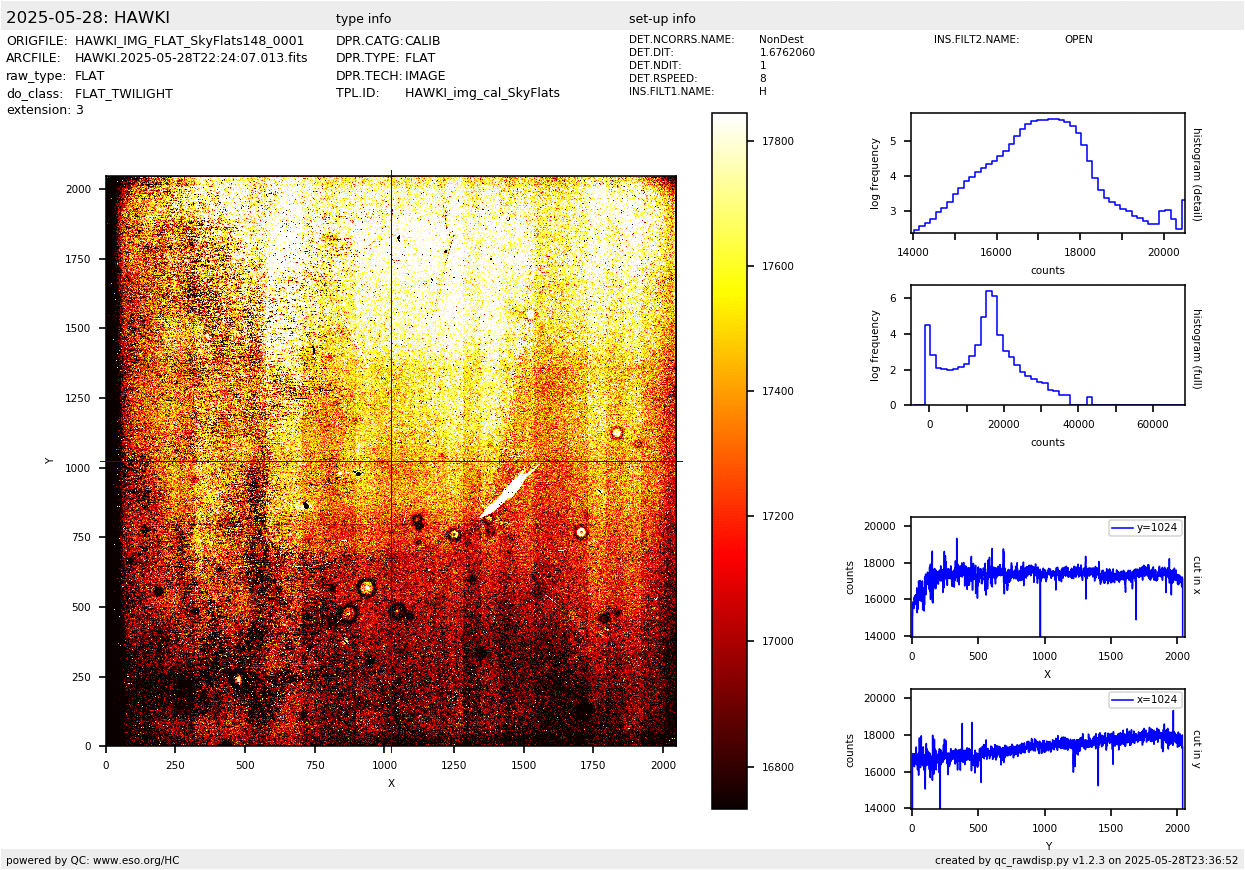Click the ARCFILE fits filename
The image size is (1245, 870).
(191, 58)
